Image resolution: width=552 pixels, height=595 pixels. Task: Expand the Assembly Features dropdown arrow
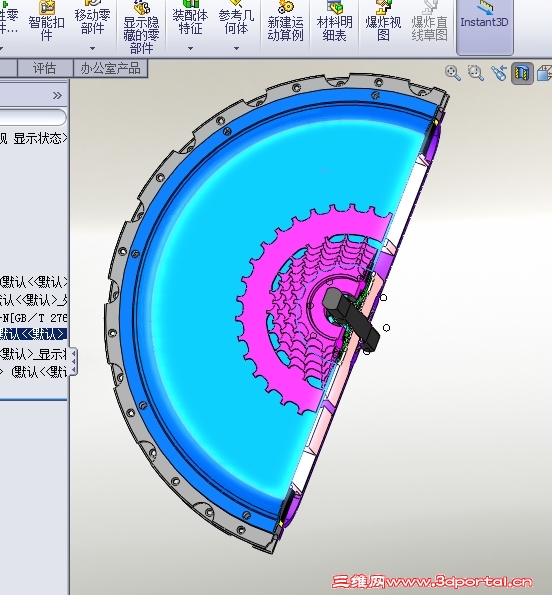click(x=190, y=48)
